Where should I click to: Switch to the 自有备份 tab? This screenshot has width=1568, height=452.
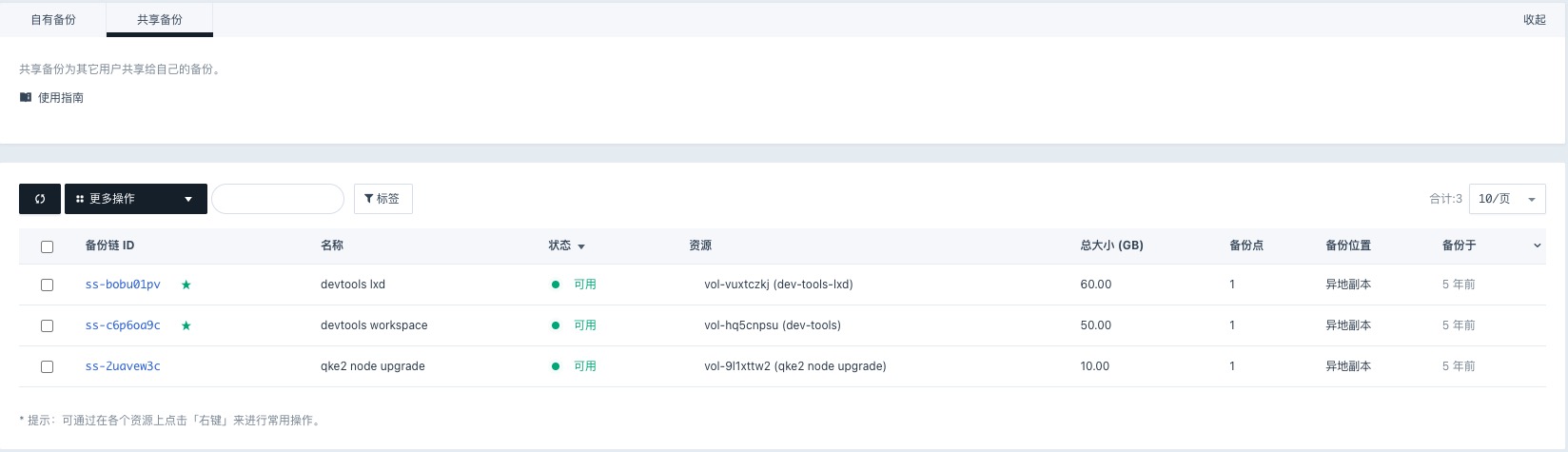(53, 19)
